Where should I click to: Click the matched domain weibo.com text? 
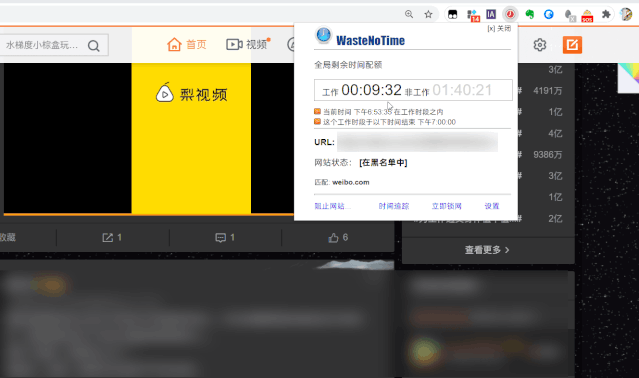click(x=351, y=182)
